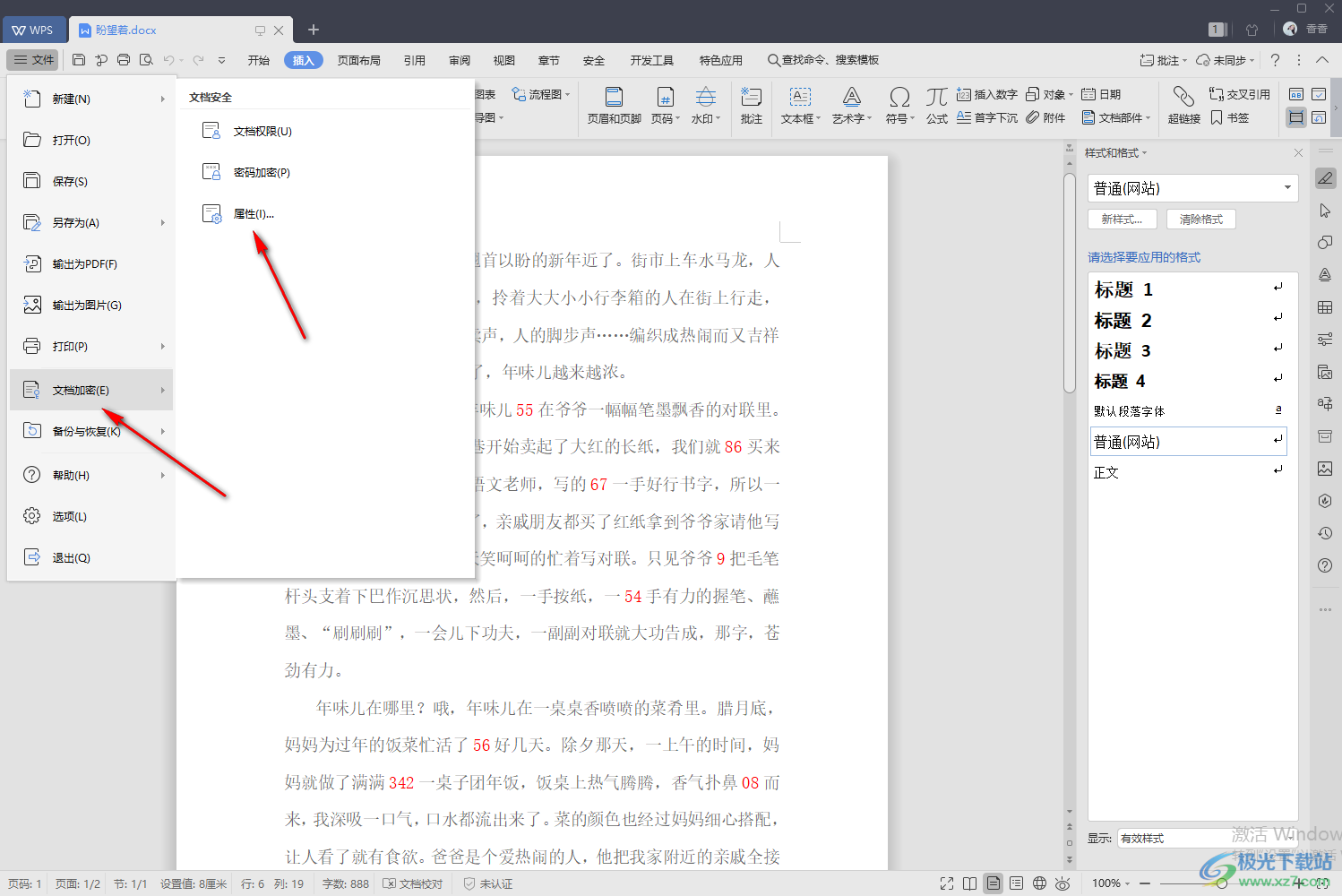Click 文档校对 in status bar
The width and height of the screenshot is (1342, 896).
point(413,883)
